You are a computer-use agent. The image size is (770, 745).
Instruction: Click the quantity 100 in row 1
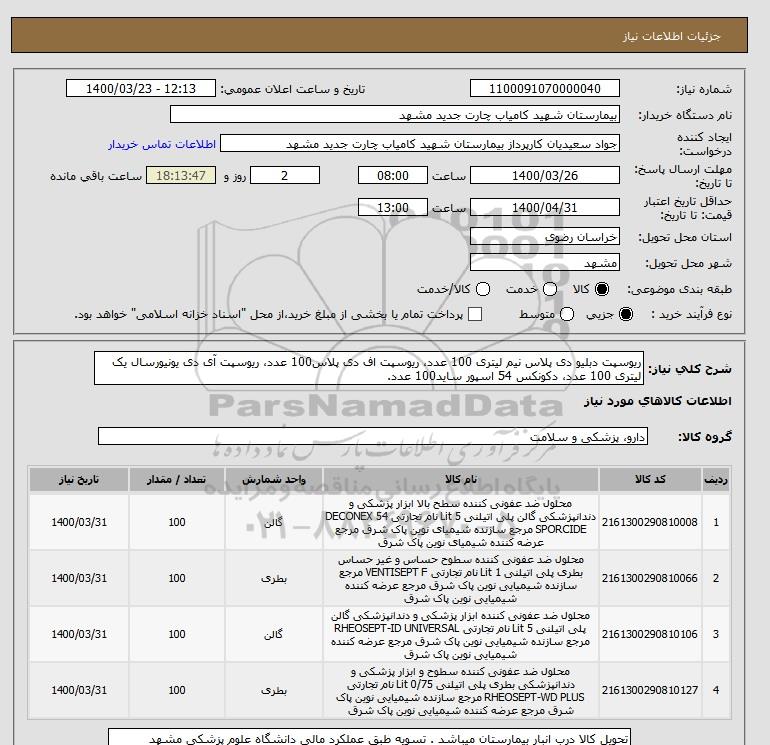coord(177,523)
